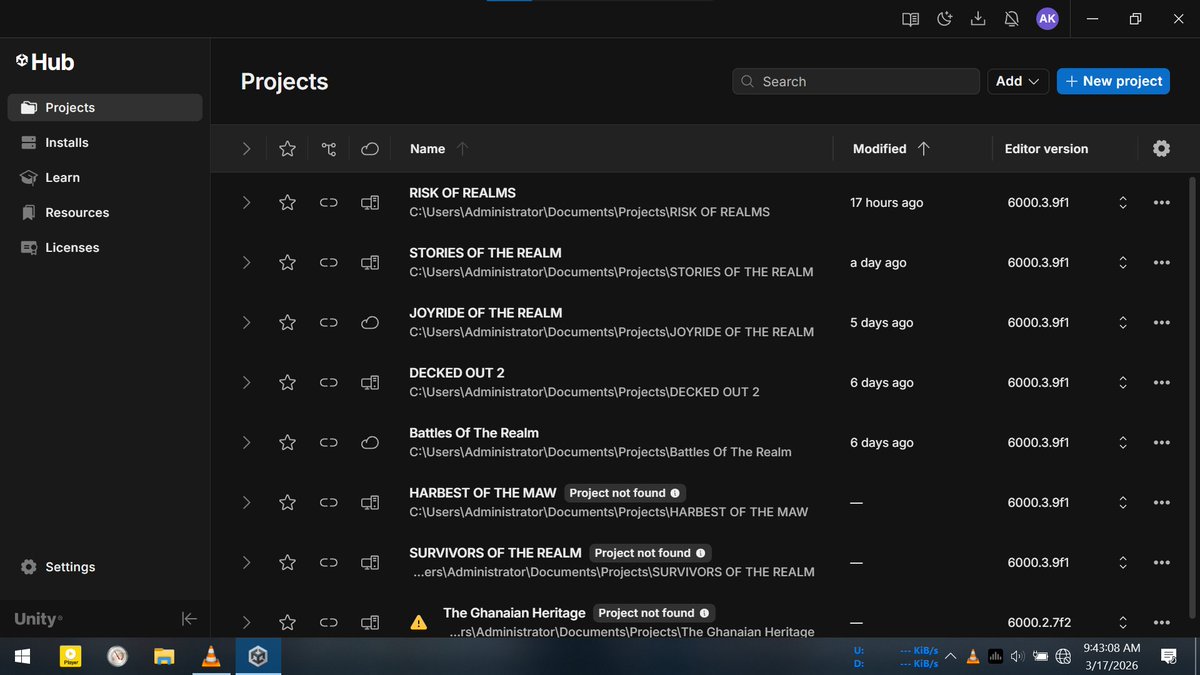Open the Licenses section

click(105, 247)
